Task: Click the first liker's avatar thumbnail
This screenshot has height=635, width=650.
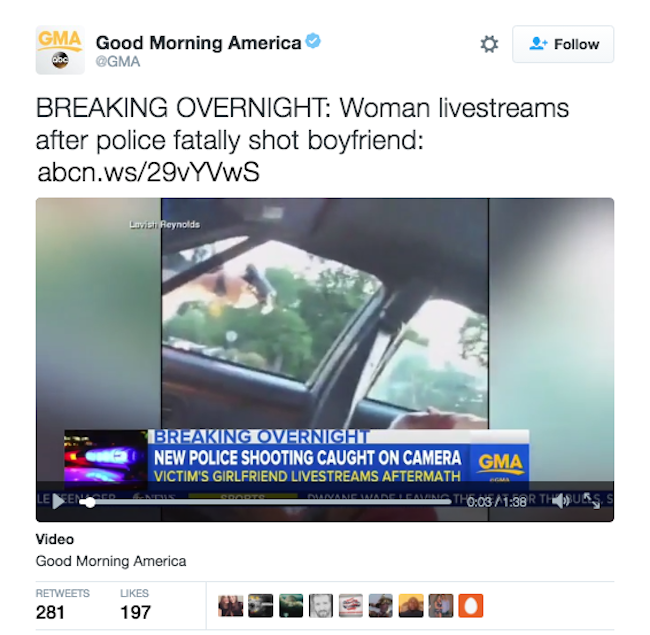Action: click(231, 606)
